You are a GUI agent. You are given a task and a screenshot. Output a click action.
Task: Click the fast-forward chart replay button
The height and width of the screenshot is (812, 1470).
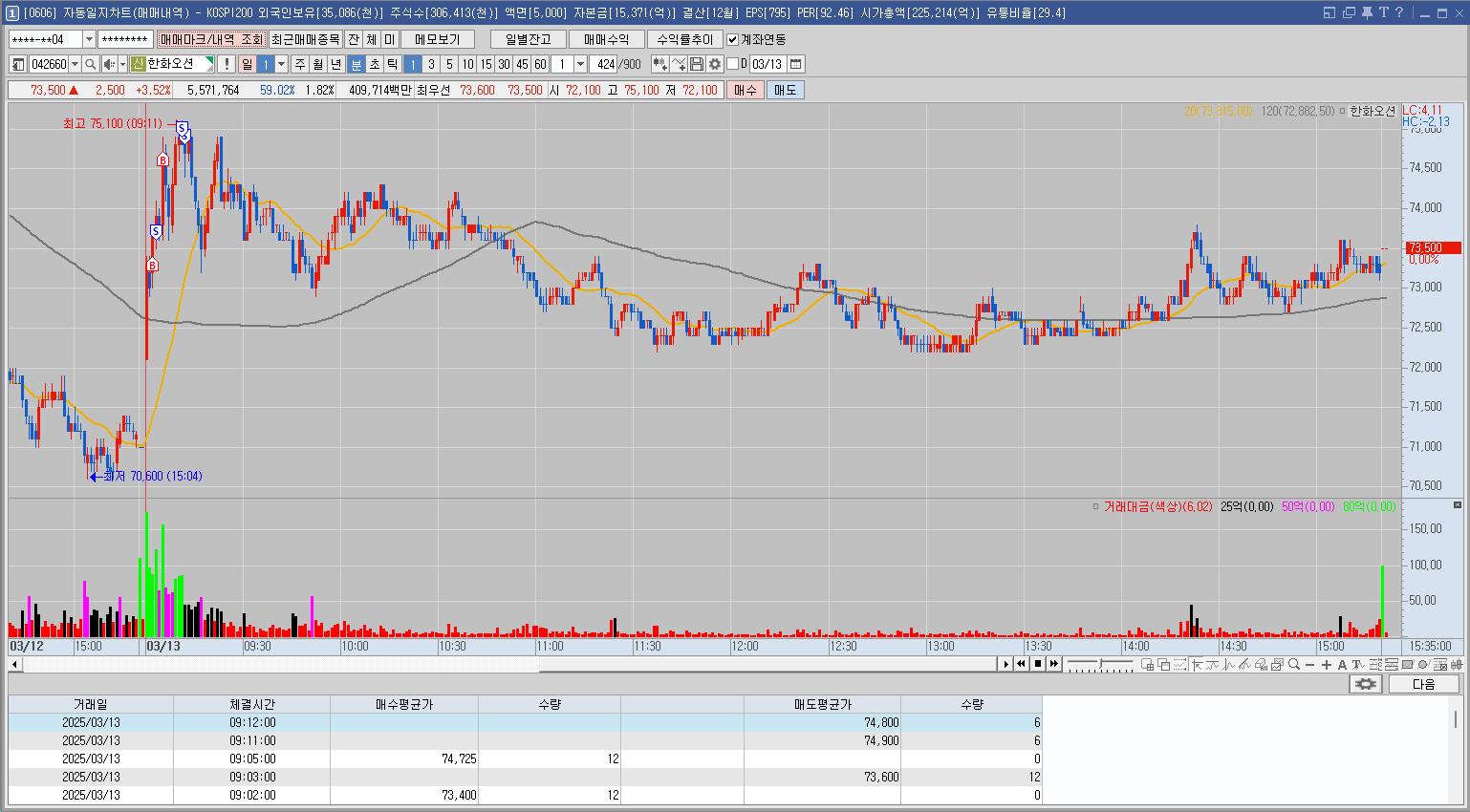[1053, 664]
